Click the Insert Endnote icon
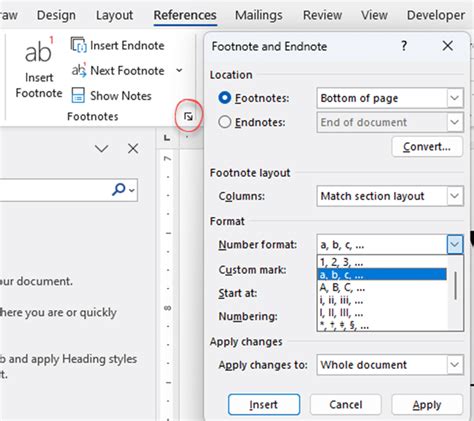Viewport: 474px width, 421px height. [78, 45]
